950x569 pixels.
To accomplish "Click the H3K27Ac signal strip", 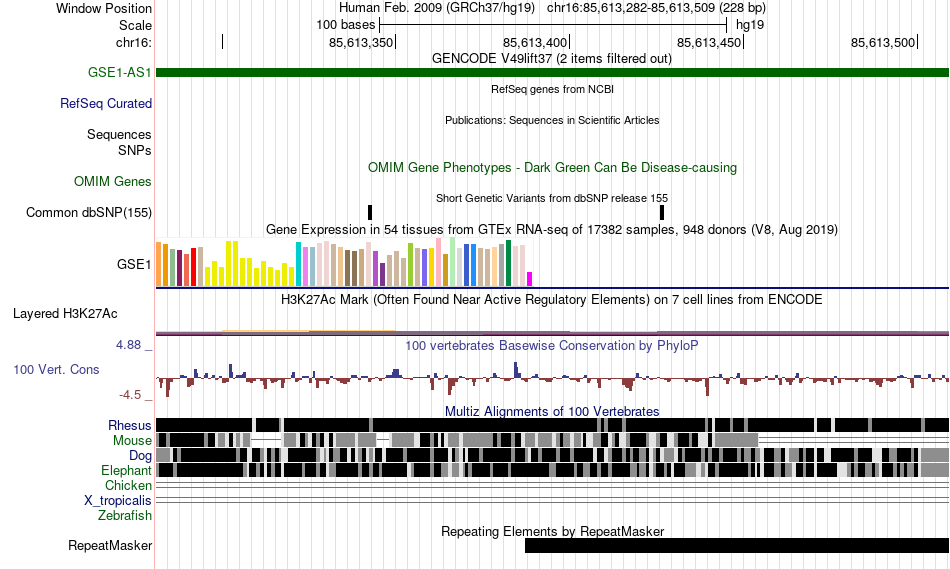I will coord(553,332).
